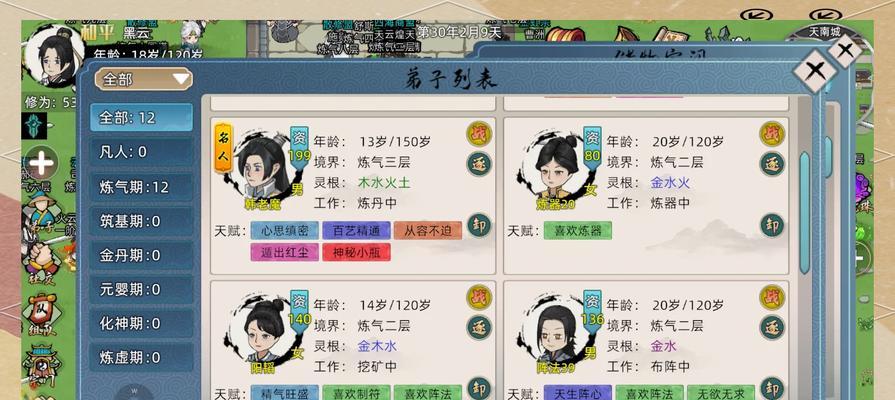Select the 全部: 12 category tab
Viewport: 895px width, 400px height.
click(142, 118)
